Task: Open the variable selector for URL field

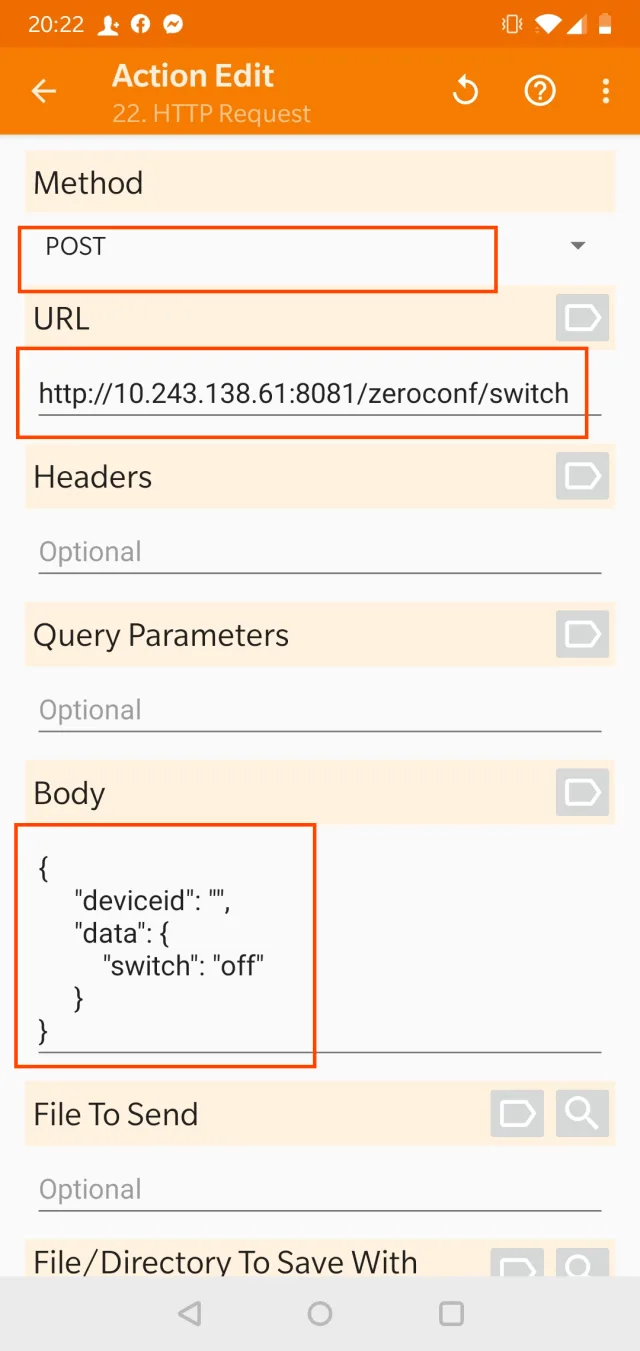Action: pyautogui.click(x=581, y=317)
